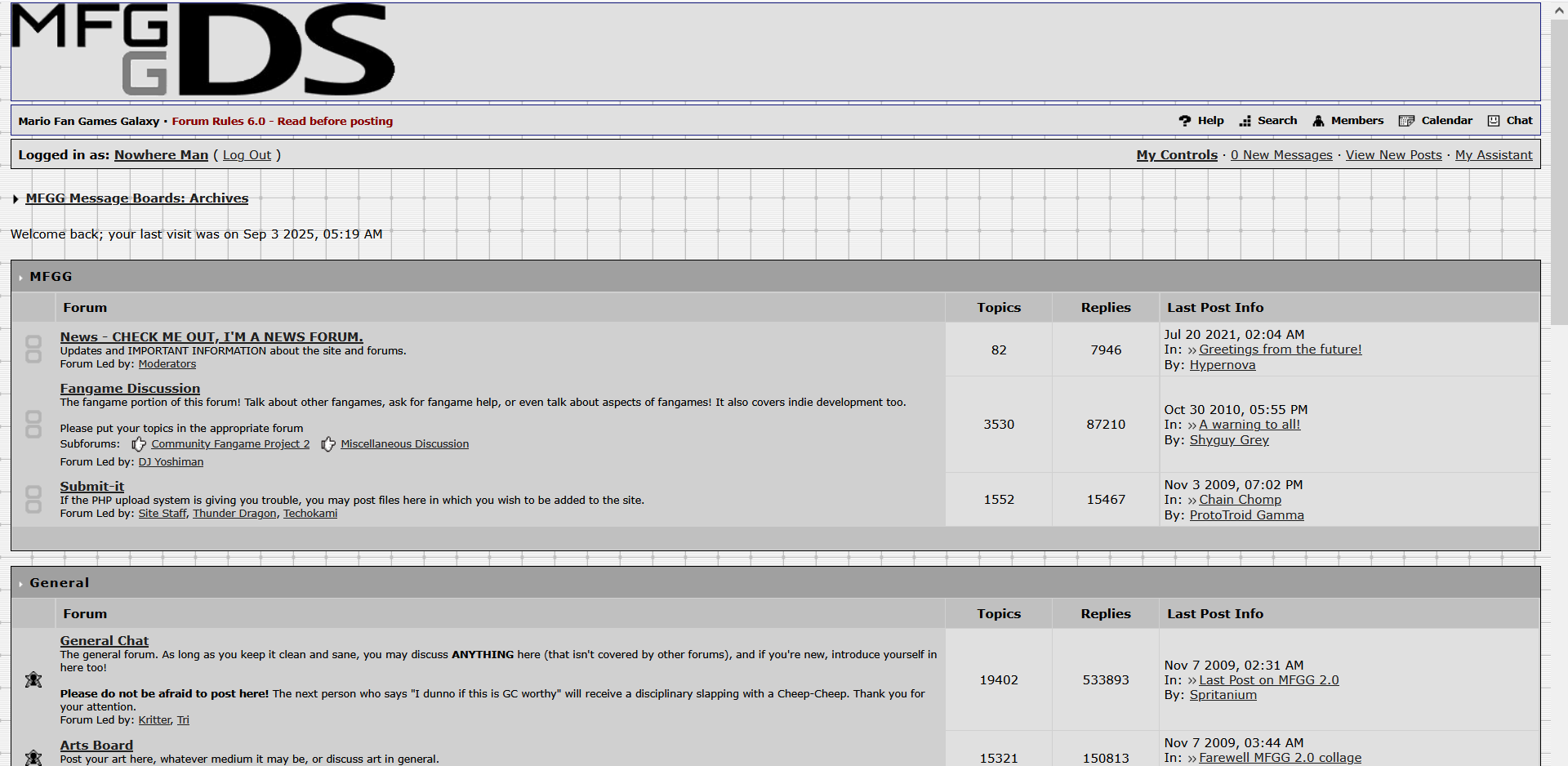Open A warning to all! topic
This screenshot has width=1568, height=766.
coord(1249,425)
